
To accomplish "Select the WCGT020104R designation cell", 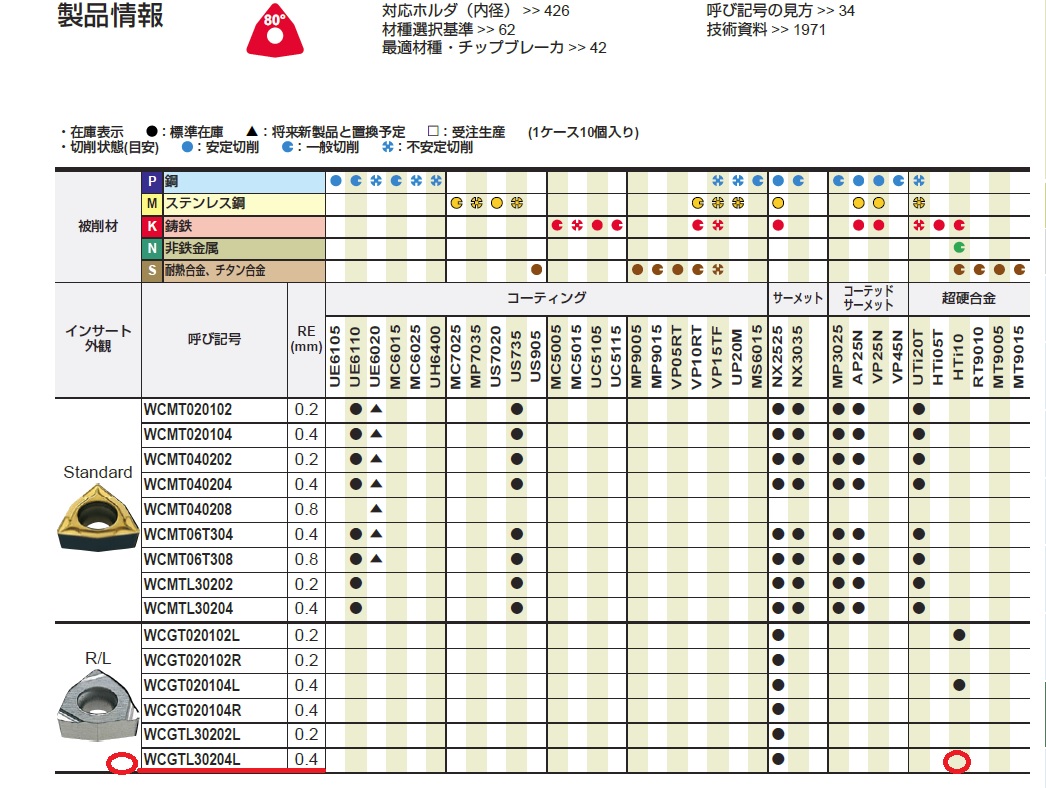I will (x=214, y=711).
